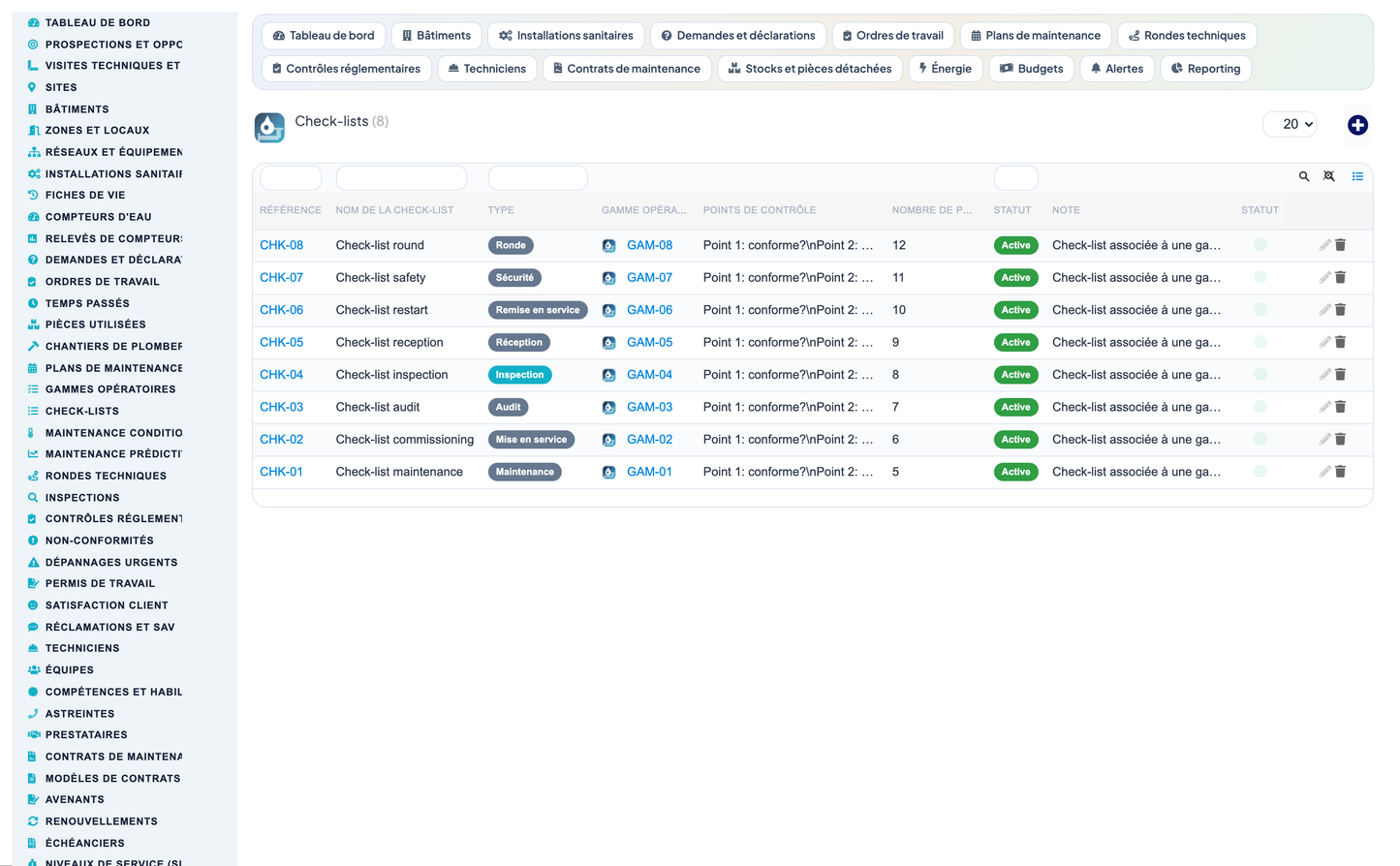Screen dimensions: 1400x866
Task: Edit CHK-07 with its pencil icon
Action: 1324,277
